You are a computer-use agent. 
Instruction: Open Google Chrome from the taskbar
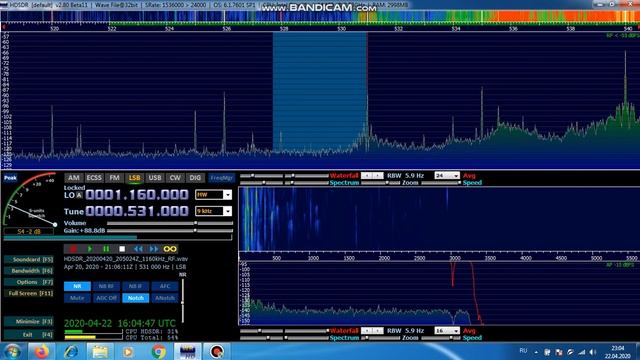(x=158, y=351)
